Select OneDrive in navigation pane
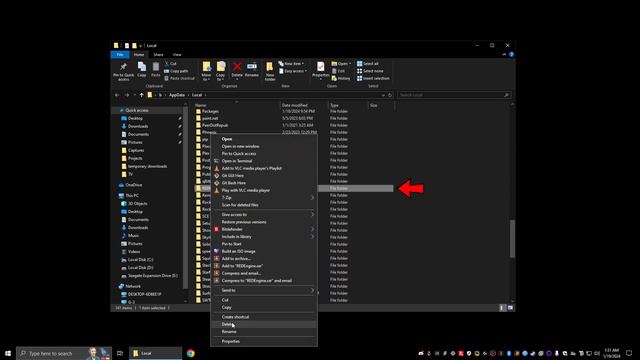 (x=133, y=185)
